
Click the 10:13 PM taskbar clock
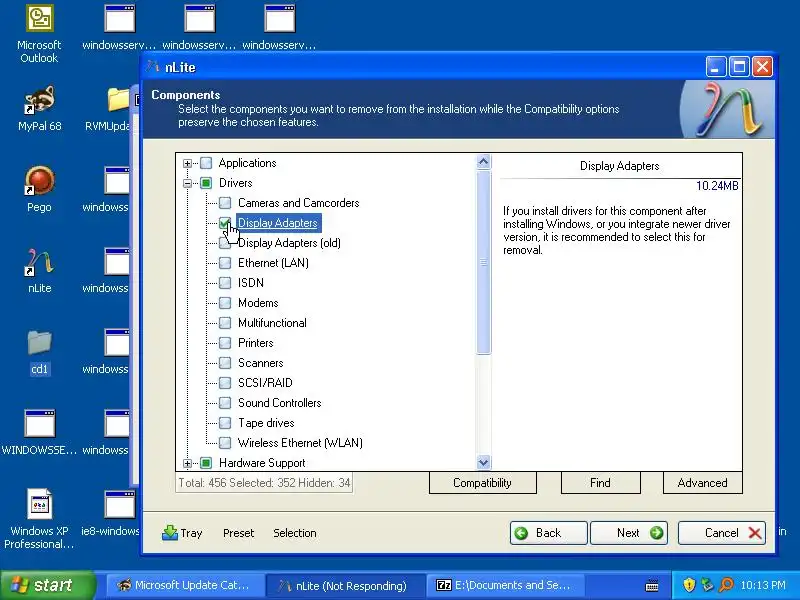(763, 585)
